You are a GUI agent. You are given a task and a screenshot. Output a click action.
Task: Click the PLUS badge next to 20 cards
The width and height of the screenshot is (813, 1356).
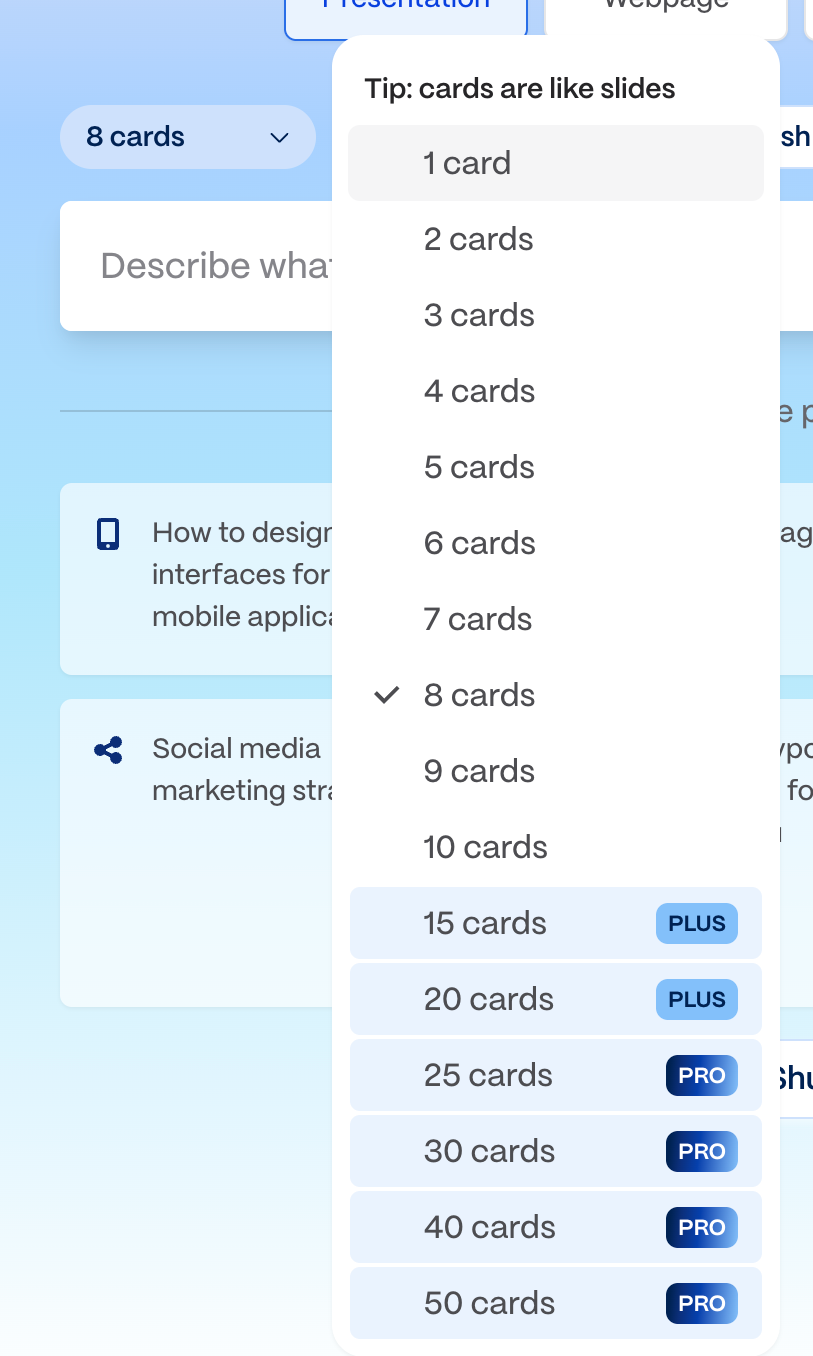[696, 1000]
